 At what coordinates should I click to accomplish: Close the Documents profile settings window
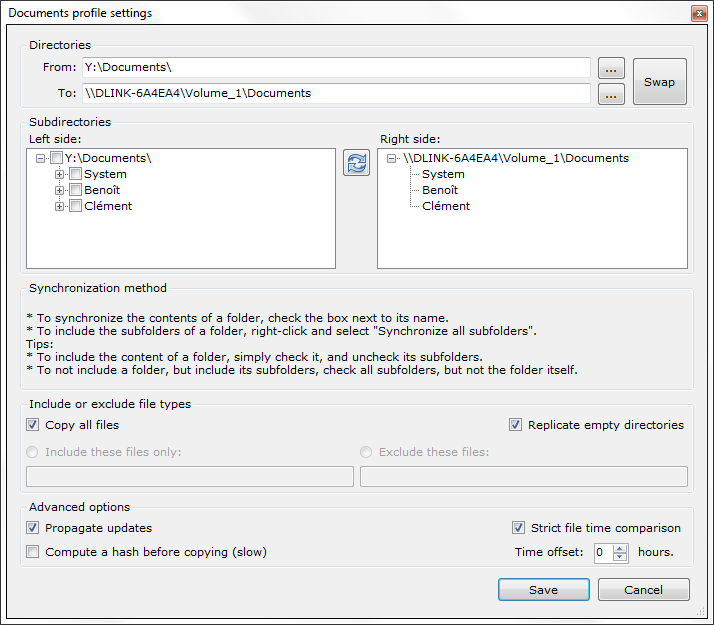coord(698,13)
